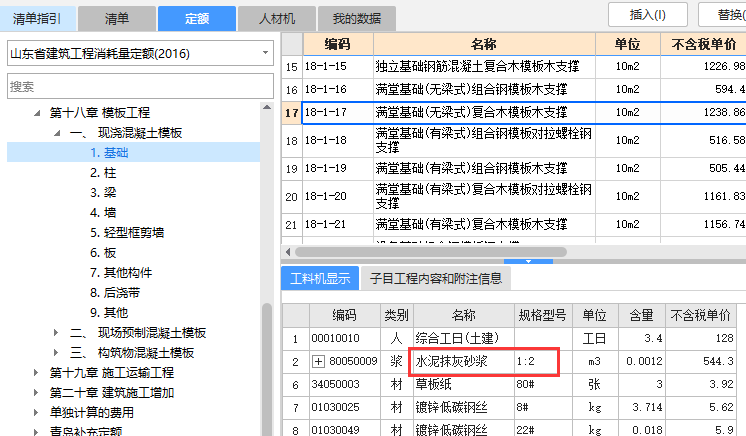746x436 pixels.
Task: Click 水泥抹灰砂浆 name cell
Action: point(464,362)
